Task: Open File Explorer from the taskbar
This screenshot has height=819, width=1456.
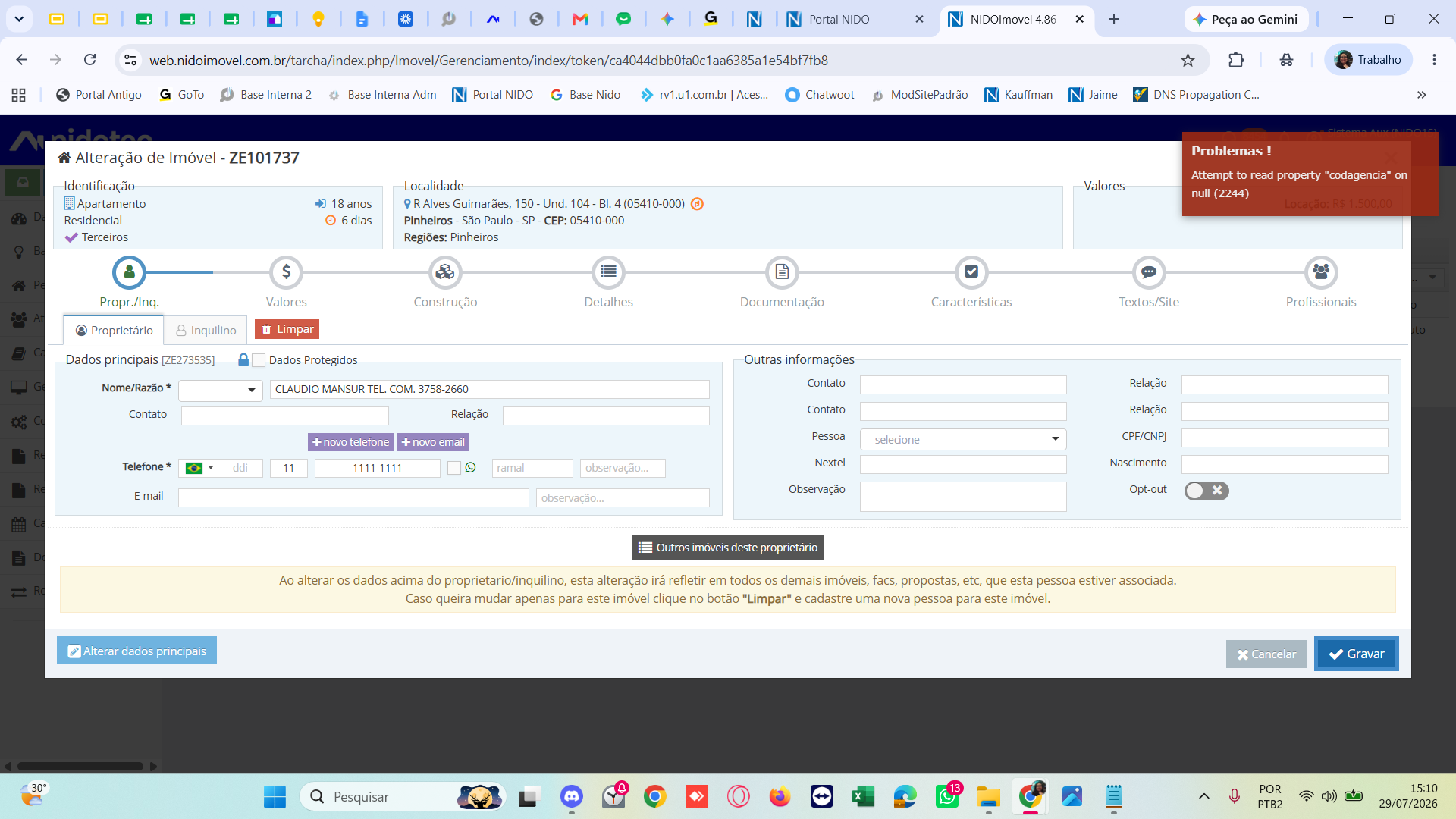Action: [988, 796]
